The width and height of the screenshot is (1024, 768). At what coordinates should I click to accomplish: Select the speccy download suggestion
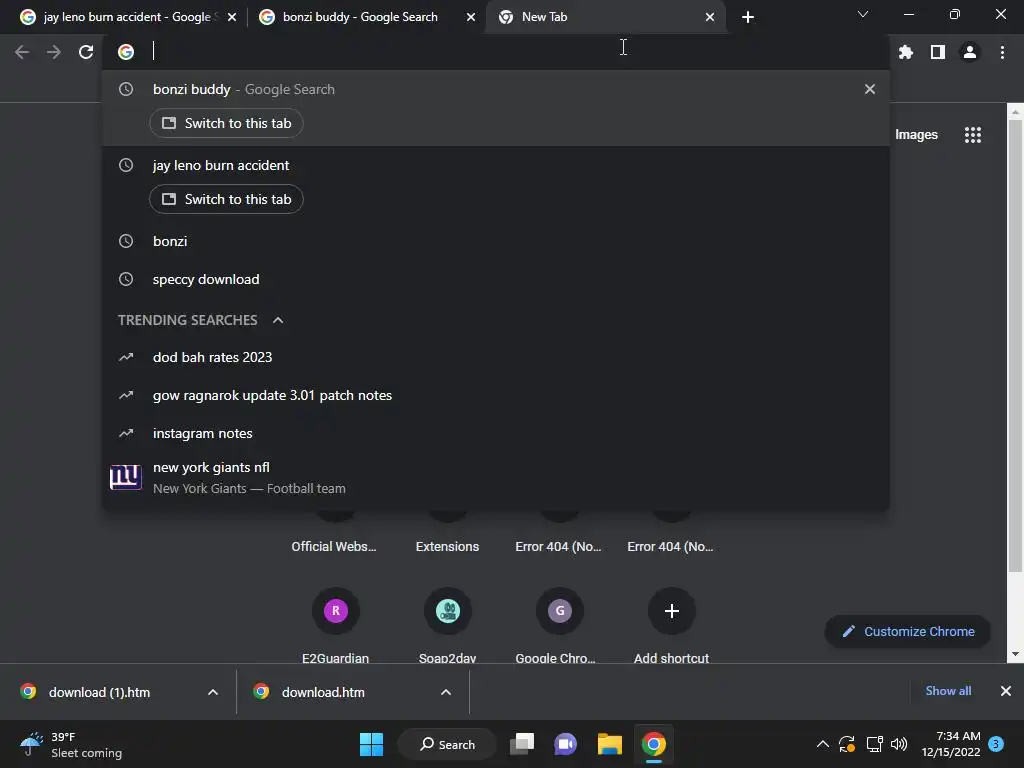pyautogui.click(x=496, y=279)
